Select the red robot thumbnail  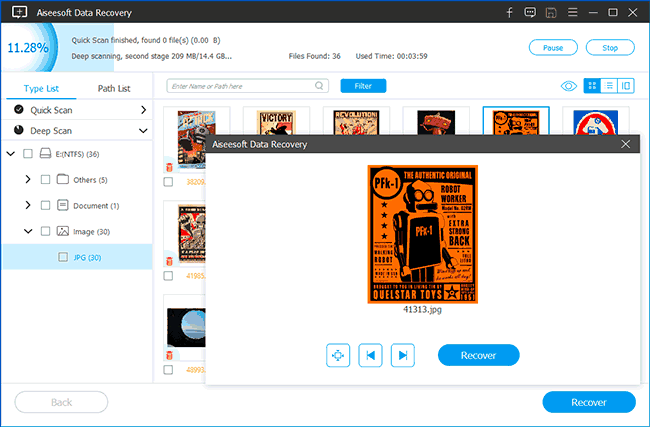pyautogui.click(x=436, y=122)
